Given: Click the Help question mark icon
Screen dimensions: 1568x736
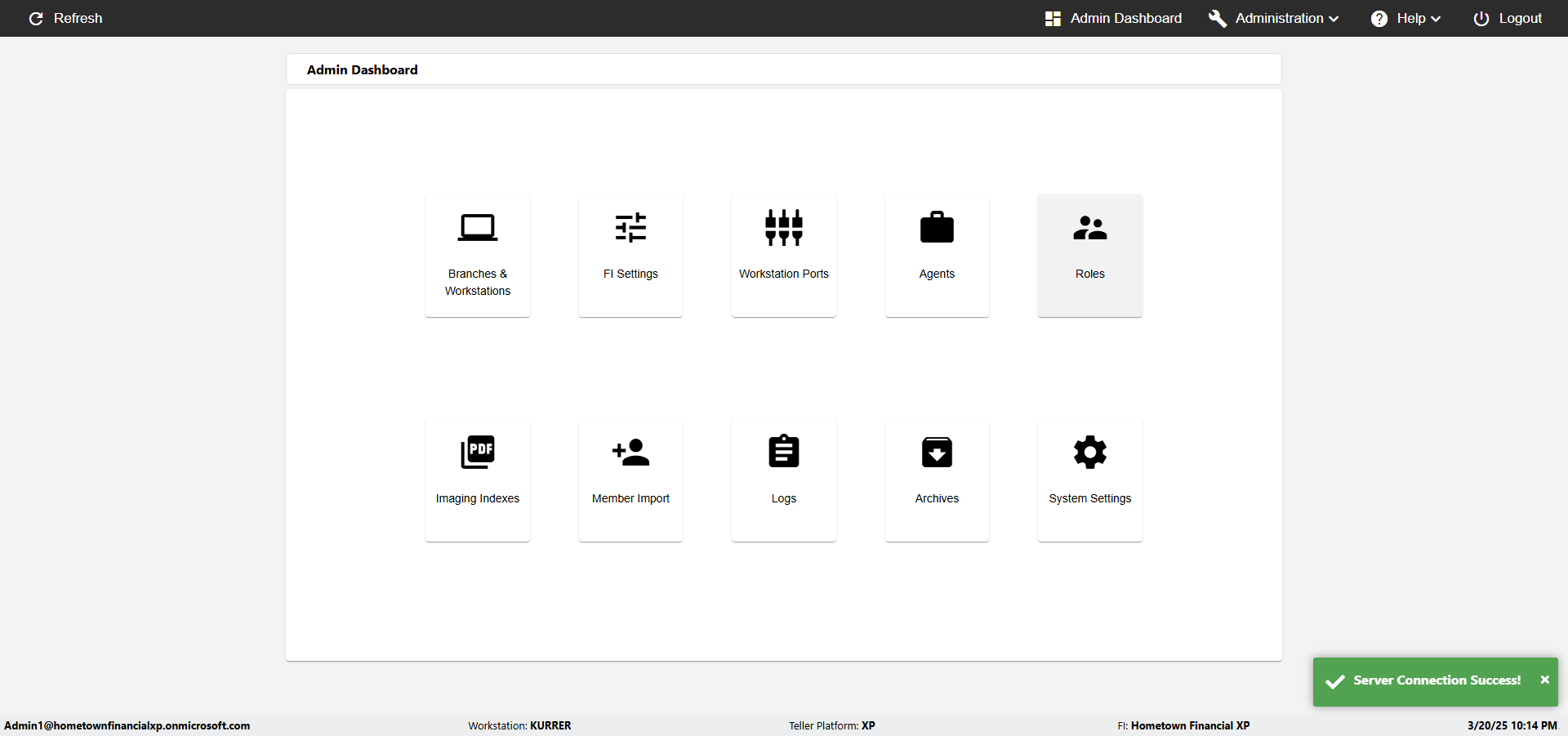Looking at the screenshot, I should pyautogui.click(x=1379, y=18).
